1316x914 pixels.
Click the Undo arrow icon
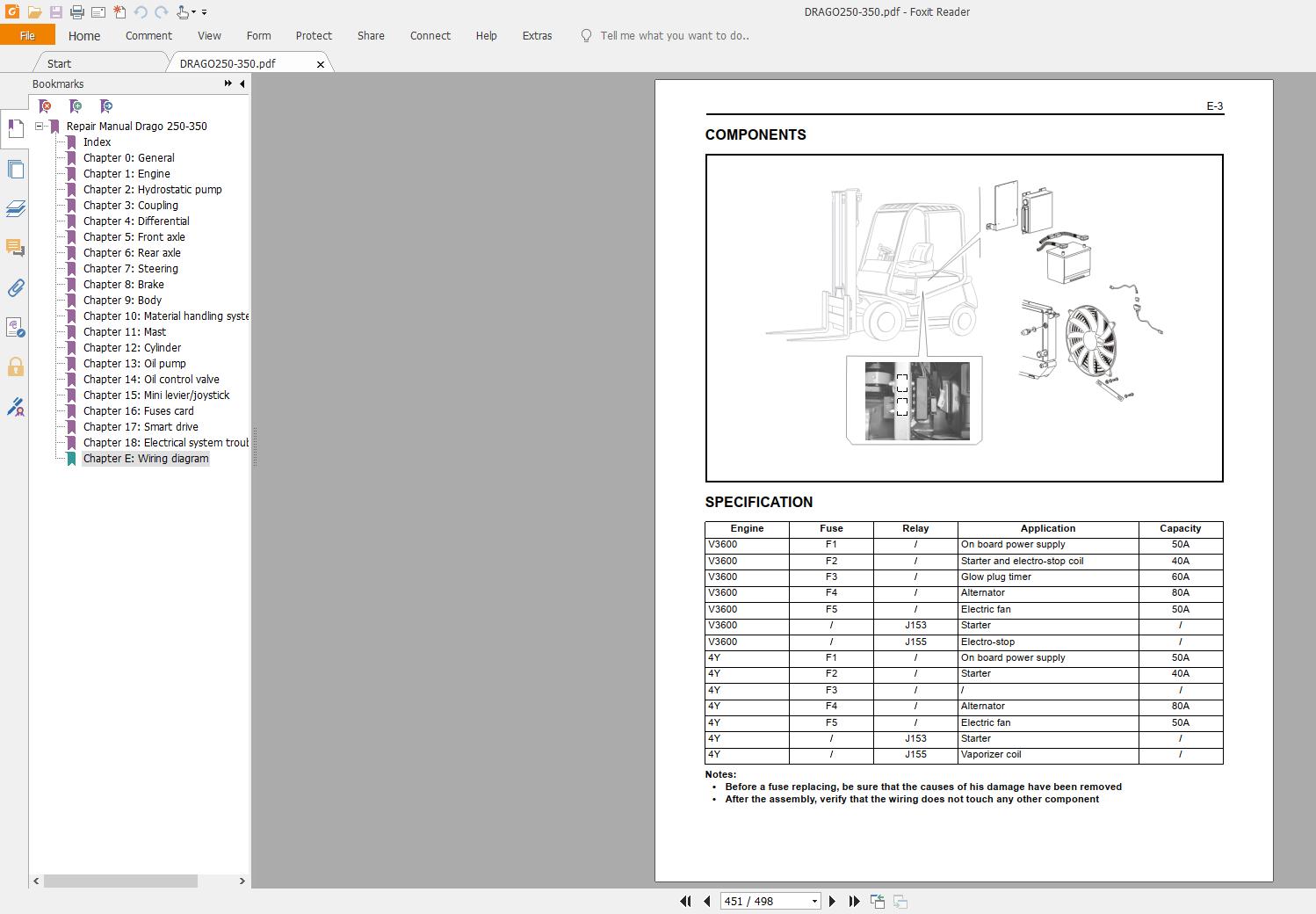(141, 12)
